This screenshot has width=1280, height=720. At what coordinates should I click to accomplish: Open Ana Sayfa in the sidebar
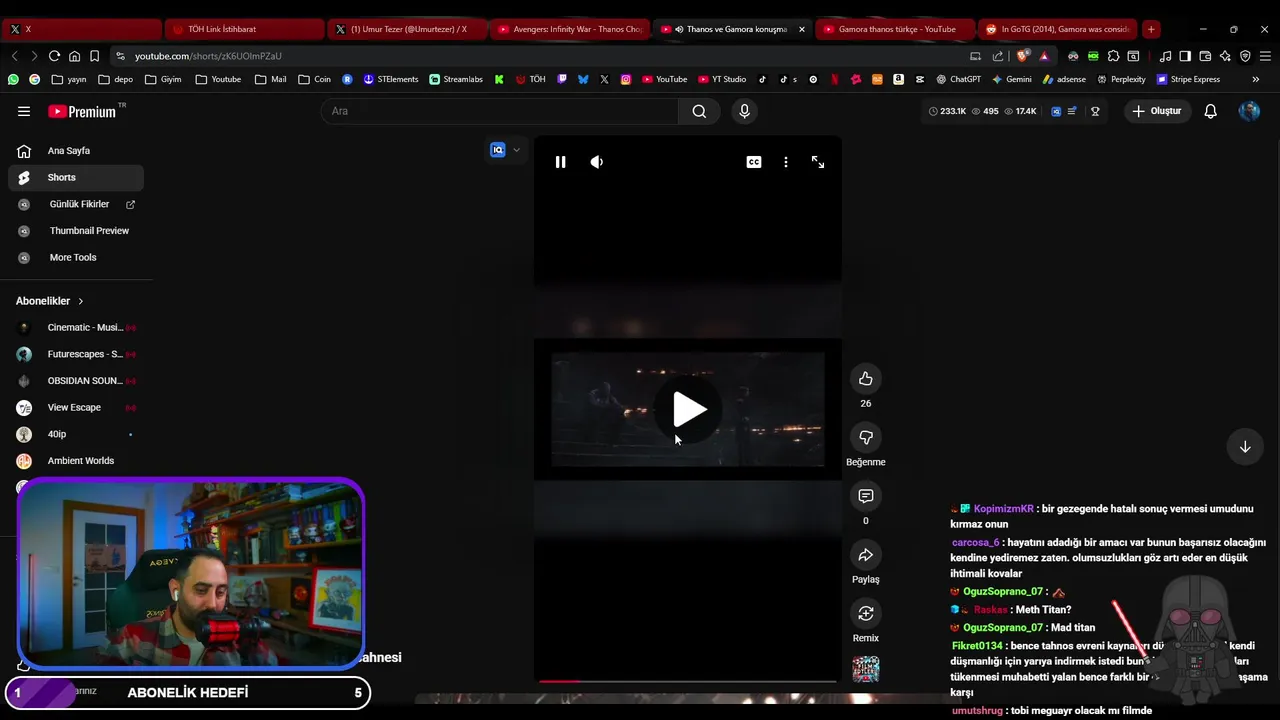coord(76,151)
